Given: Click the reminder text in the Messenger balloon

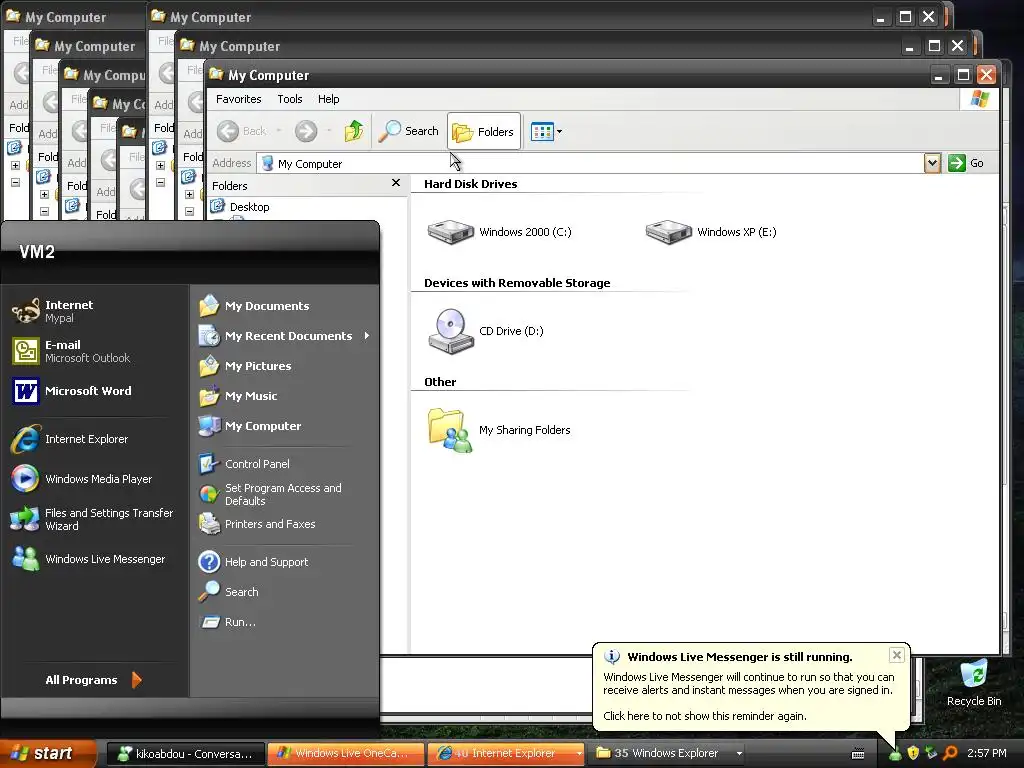Looking at the screenshot, I should click(x=705, y=716).
